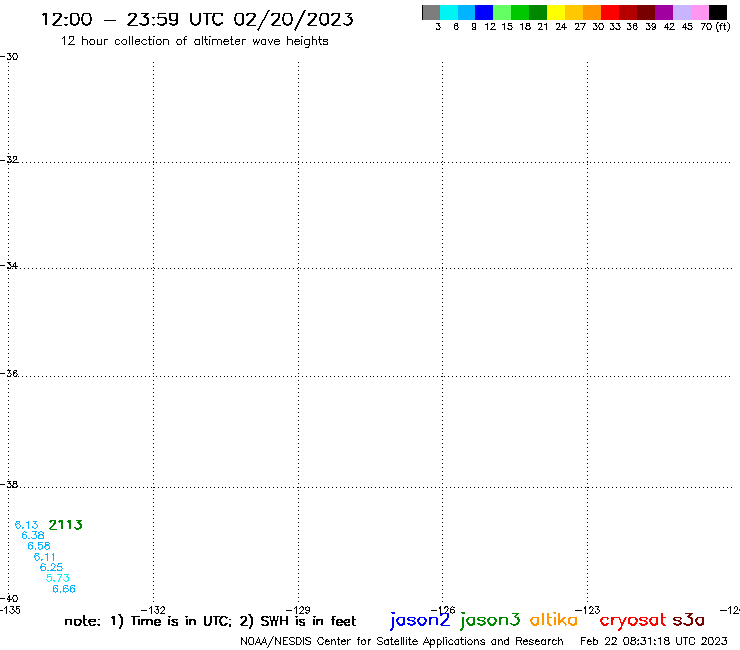Viewport: 740px width, 650px height.
Task: Click the cryosat legend label
Action: pos(633,620)
